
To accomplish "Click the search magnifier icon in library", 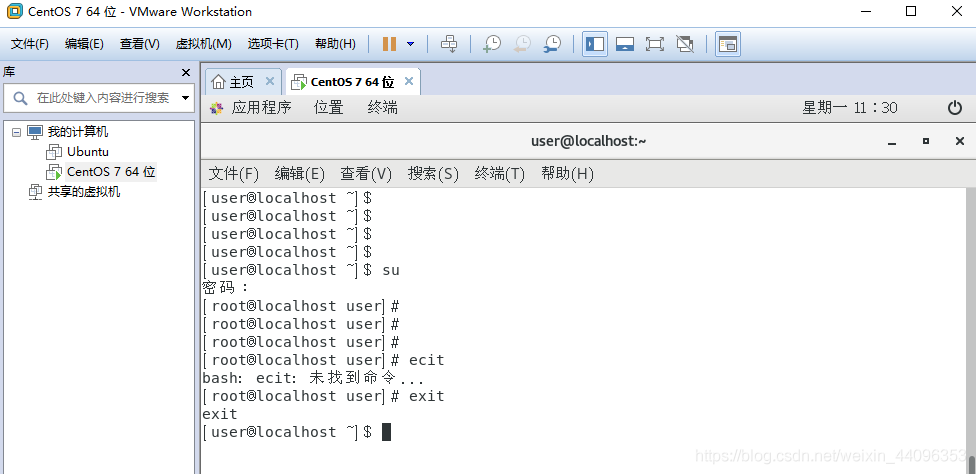I will 20,98.
